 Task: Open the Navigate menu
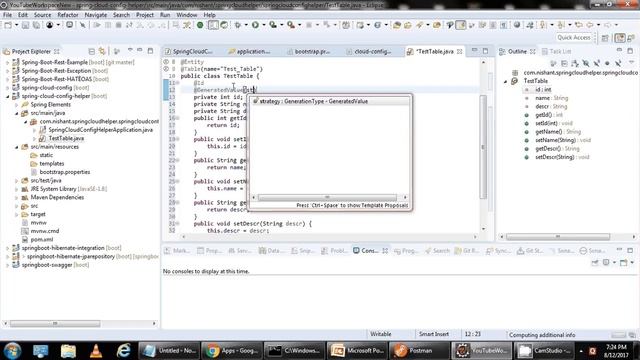click(x=96, y=15)
